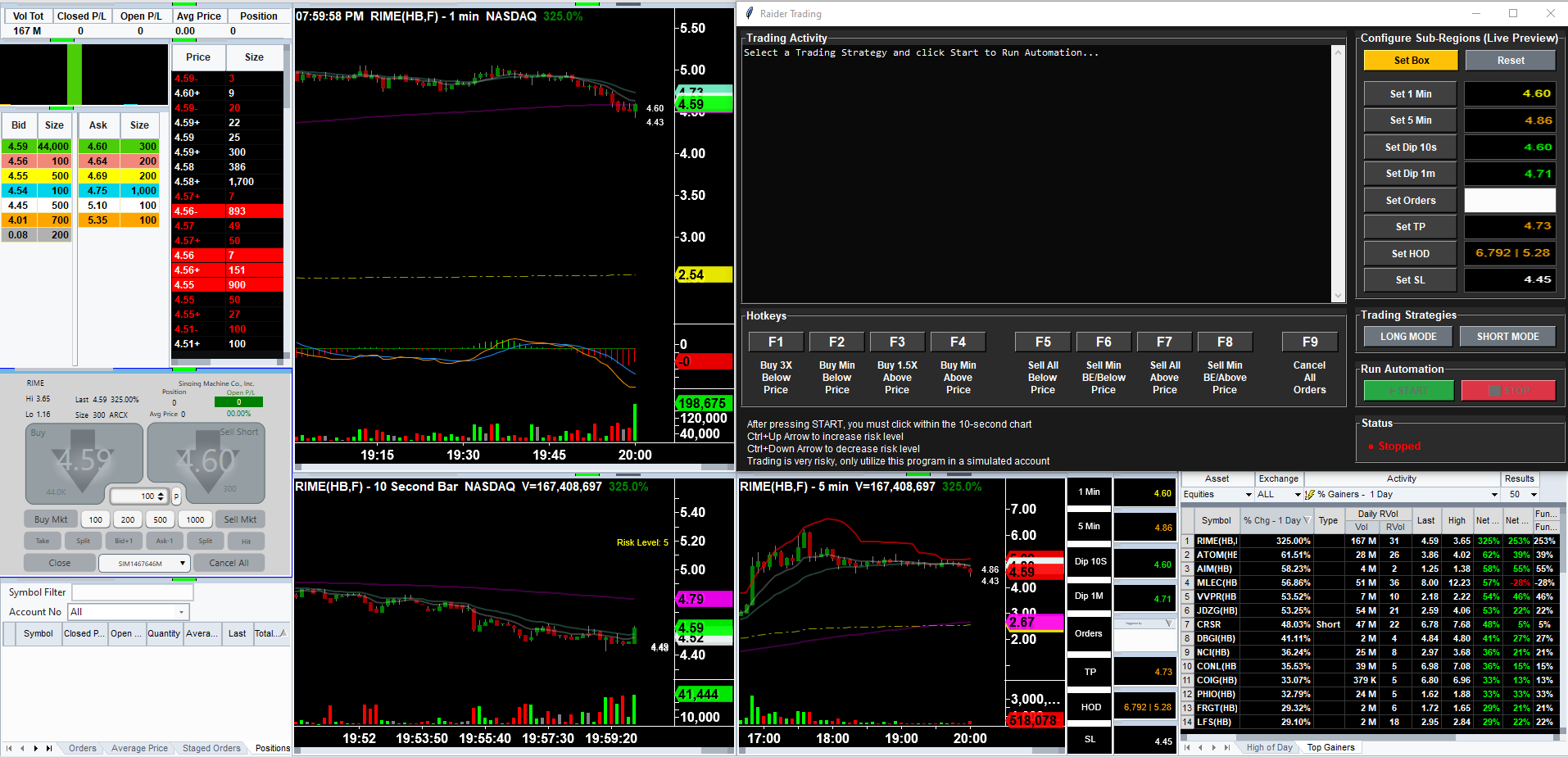Viewport: 1568px width, 757px height.
Task: Click sort arrow on % Chg column
Action: (1307, 520)
